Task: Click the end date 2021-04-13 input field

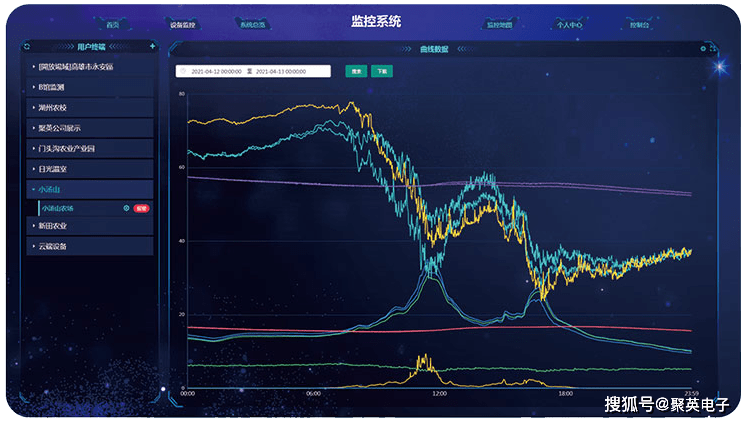Action: point(290,72)
